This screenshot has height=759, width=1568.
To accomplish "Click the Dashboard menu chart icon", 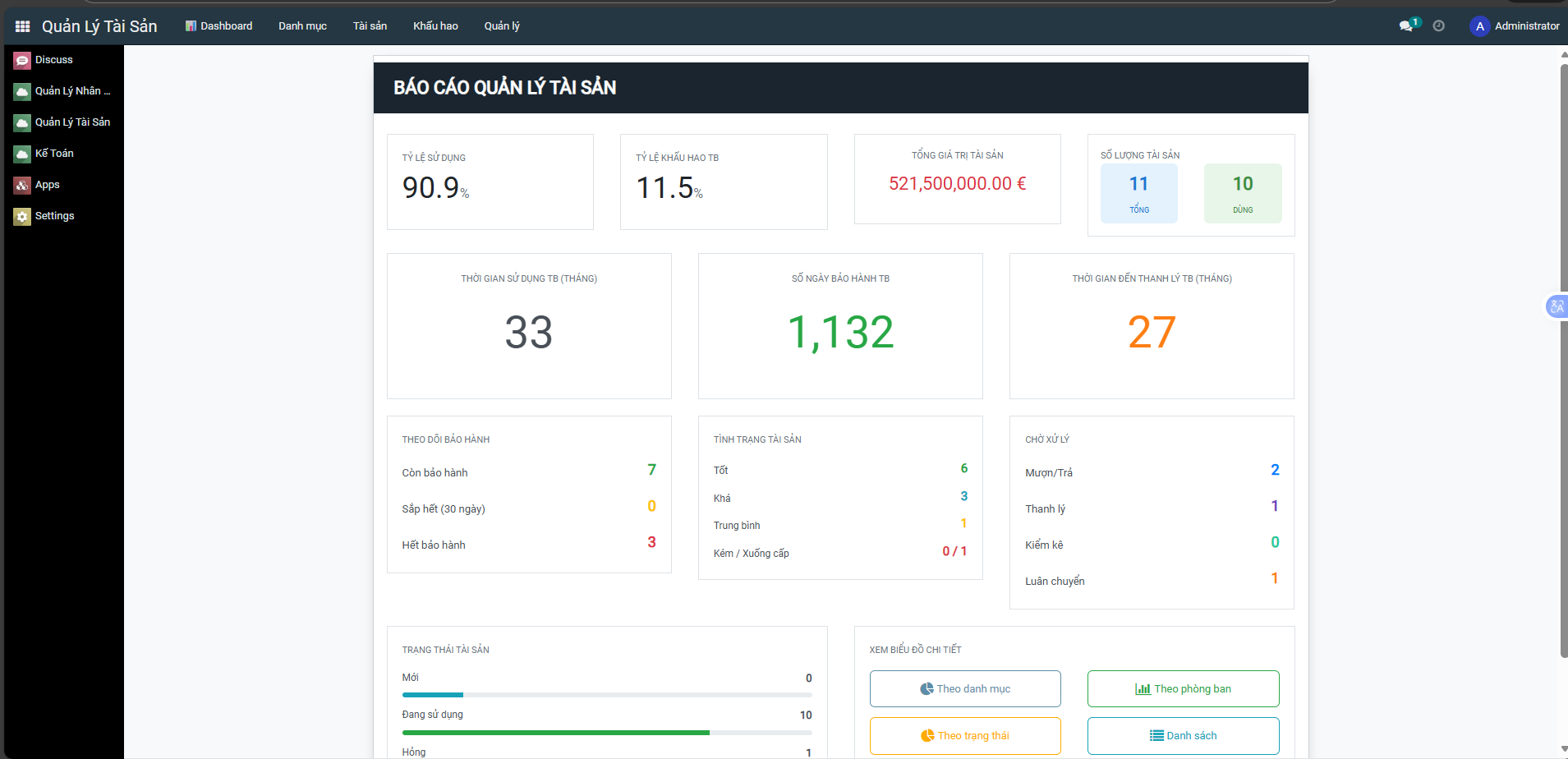I will (191, 26).
